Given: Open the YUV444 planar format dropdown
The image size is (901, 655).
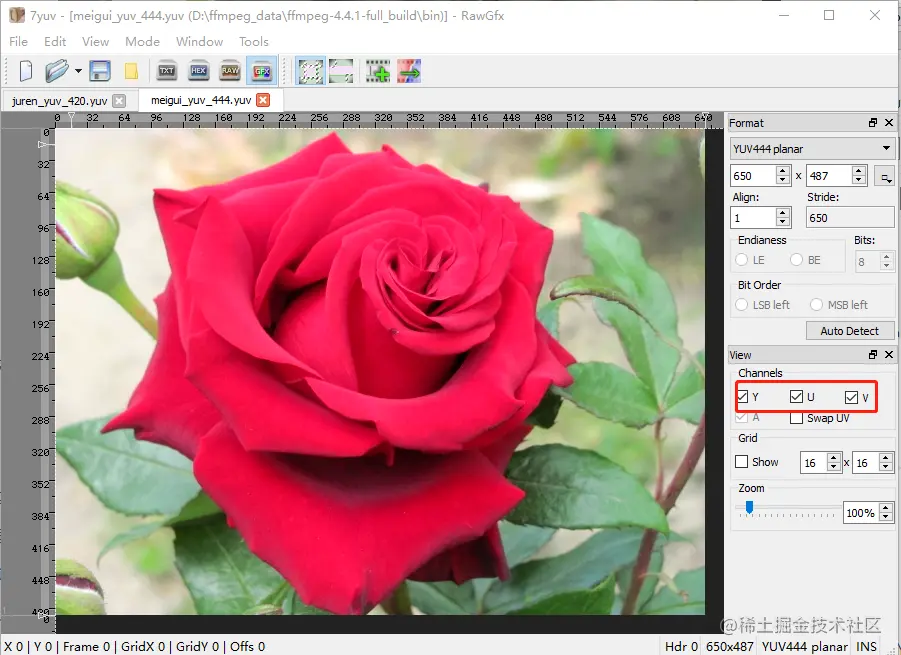Looking at the screenshot, I should point(813,149).
